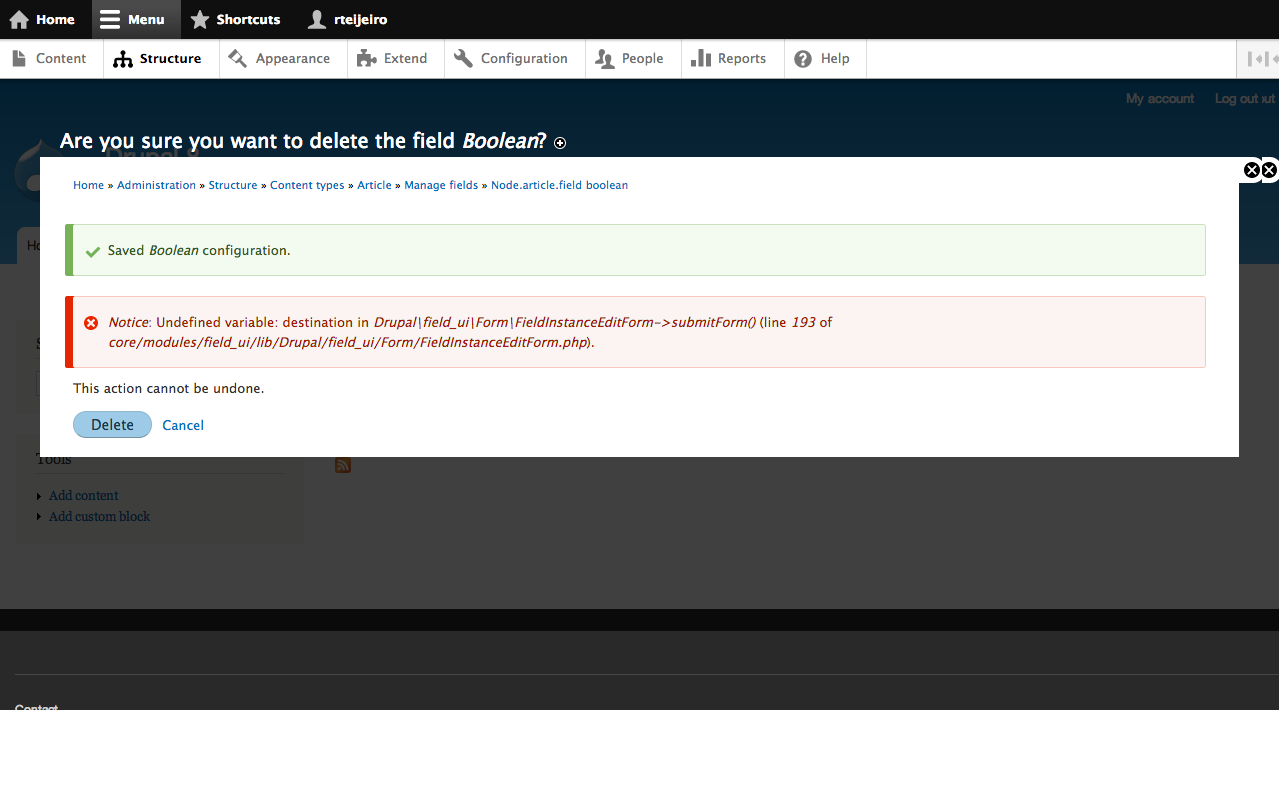Open the Help admin section
This screenshot has width=1279, height=798.
[x=824, y=59]
